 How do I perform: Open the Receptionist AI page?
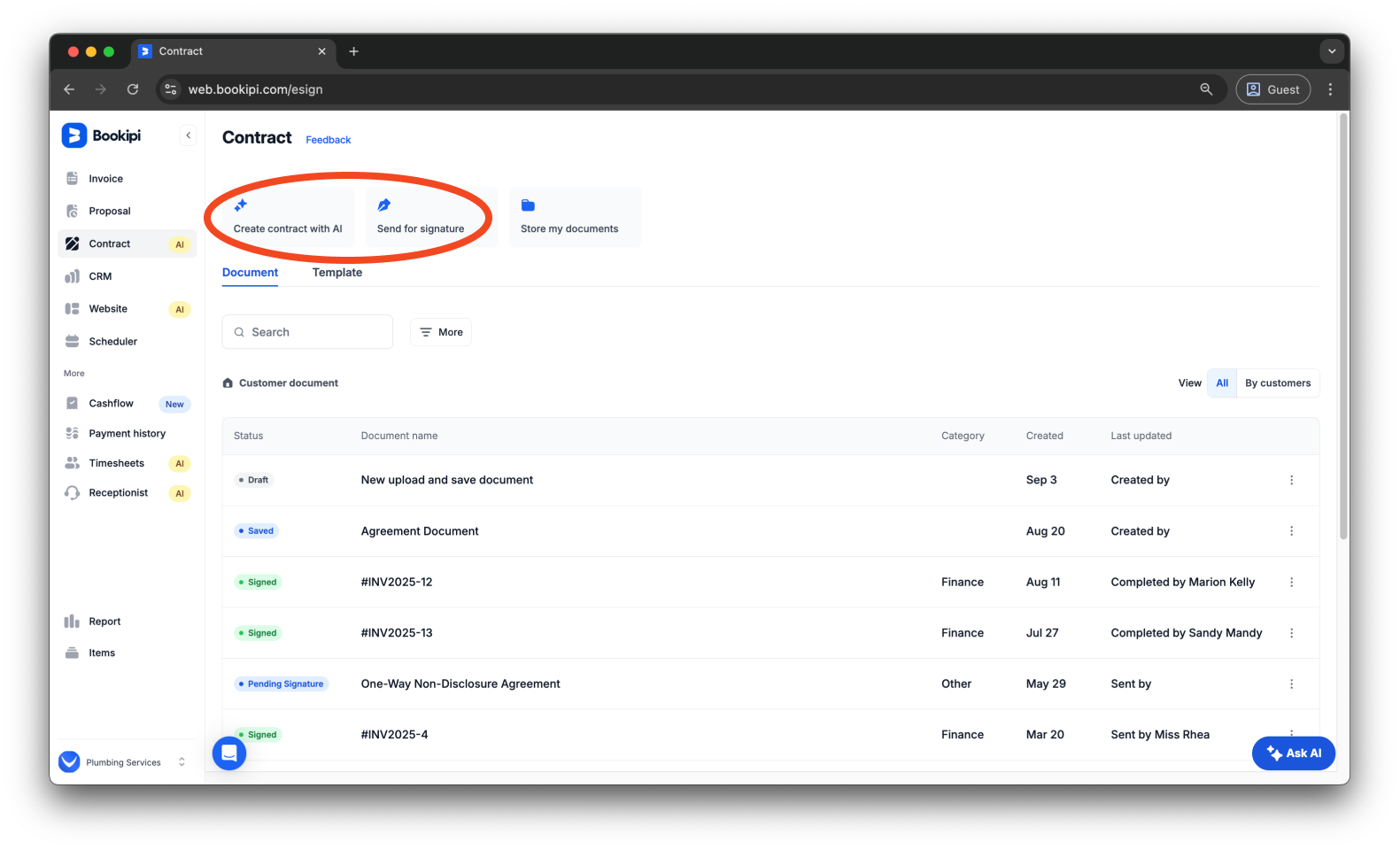(118, 493)
